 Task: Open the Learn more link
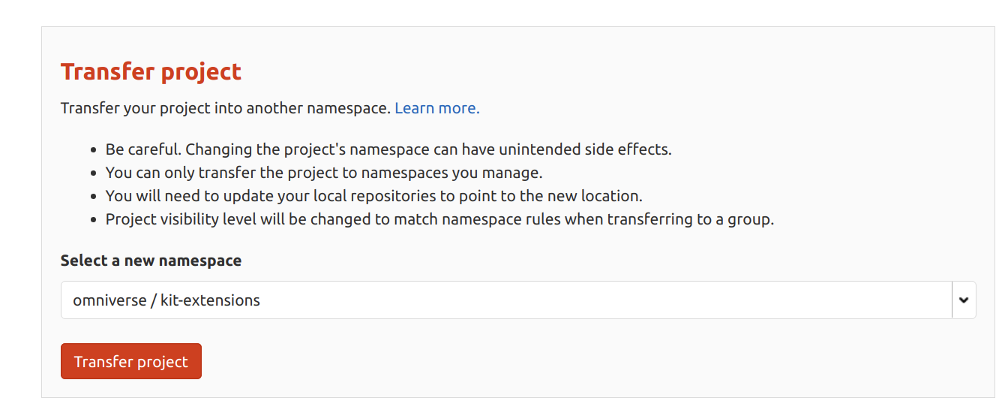(x=437, y=108)
